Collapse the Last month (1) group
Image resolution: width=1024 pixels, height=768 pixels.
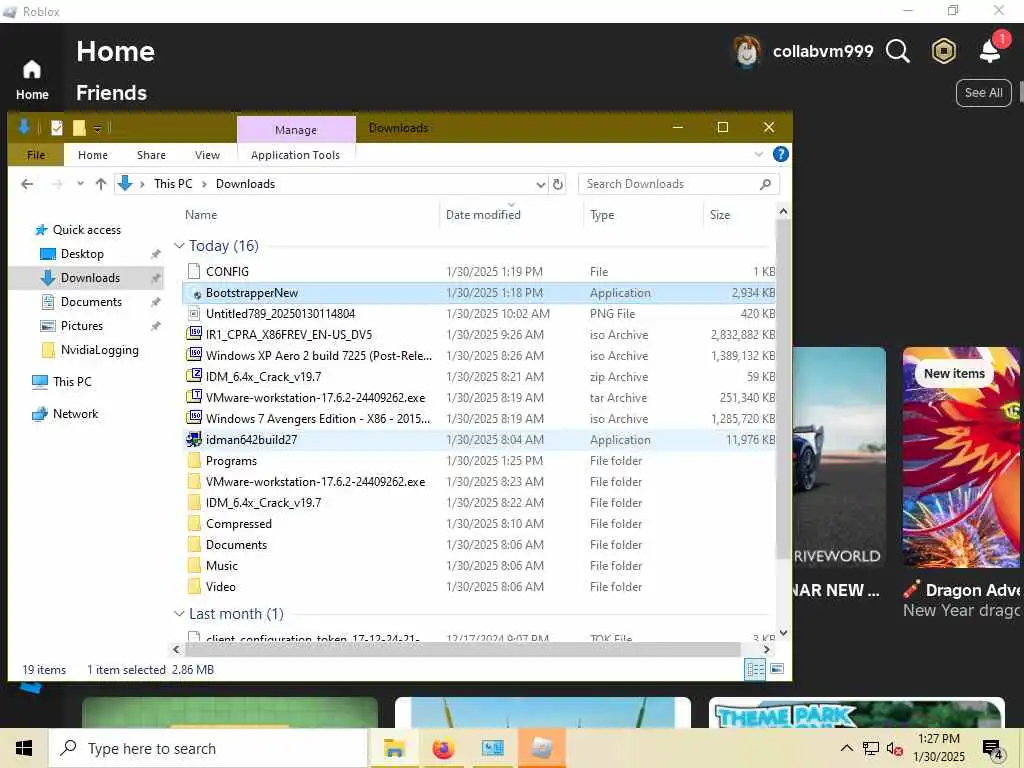(179, 614)
